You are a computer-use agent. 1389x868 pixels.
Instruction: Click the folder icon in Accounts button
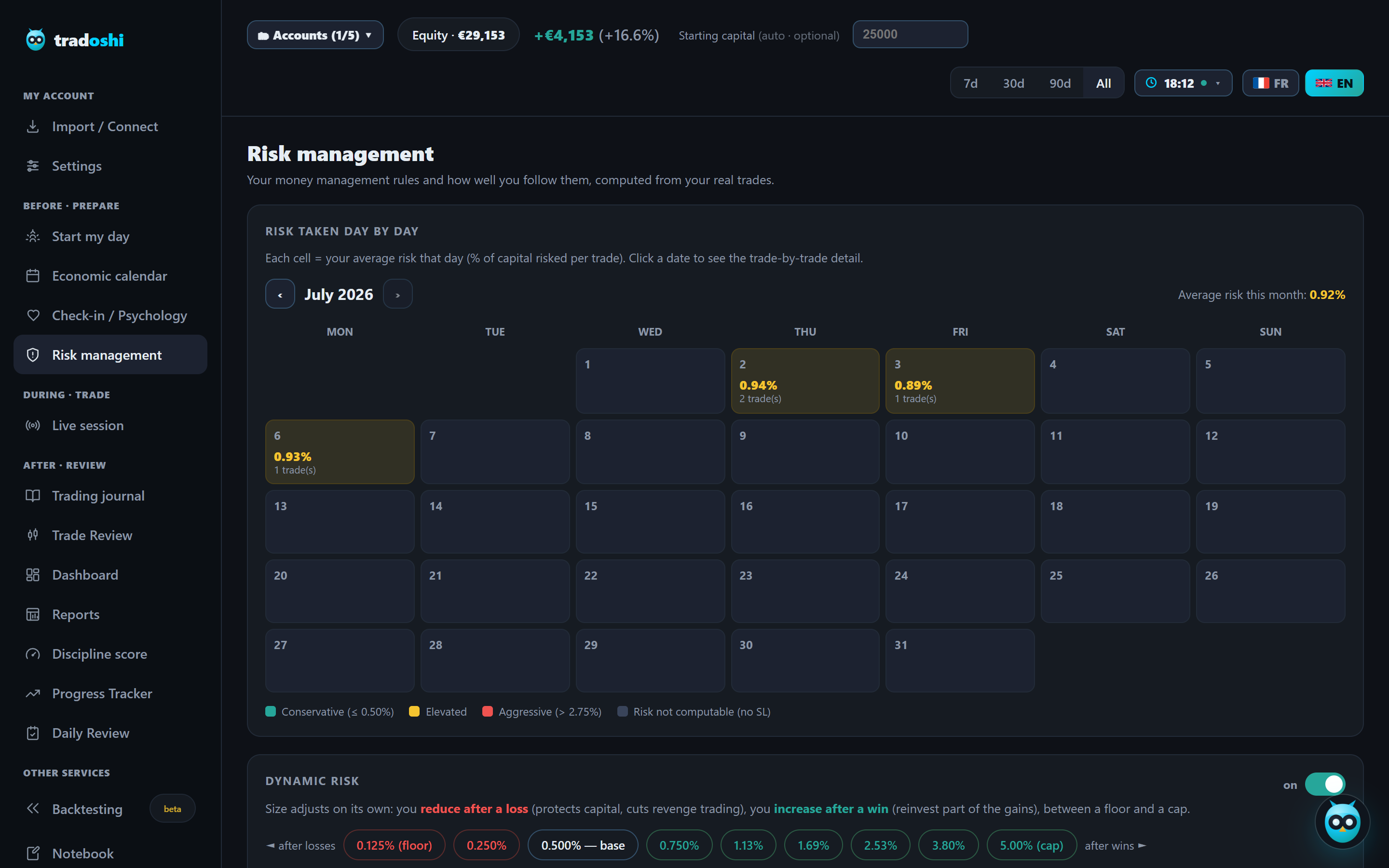click(263, 36)
